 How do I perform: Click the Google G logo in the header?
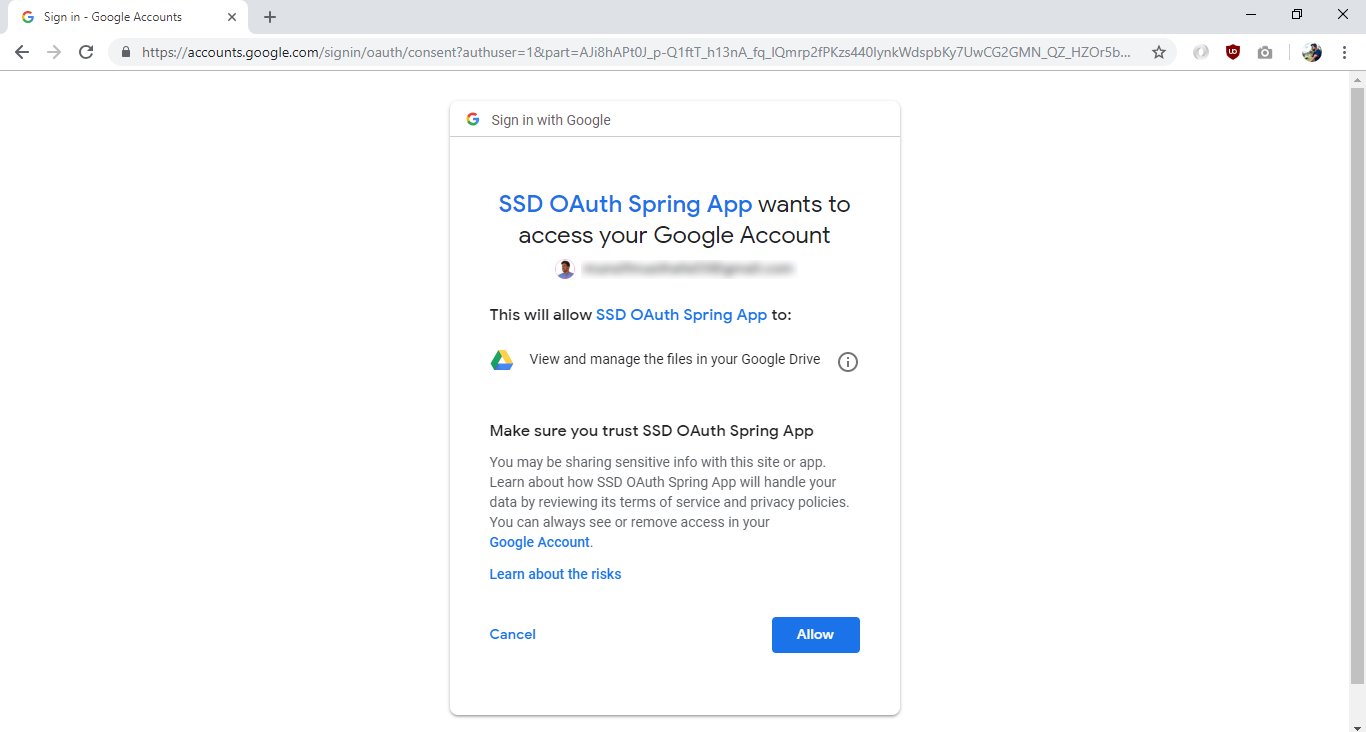point(472,118)
